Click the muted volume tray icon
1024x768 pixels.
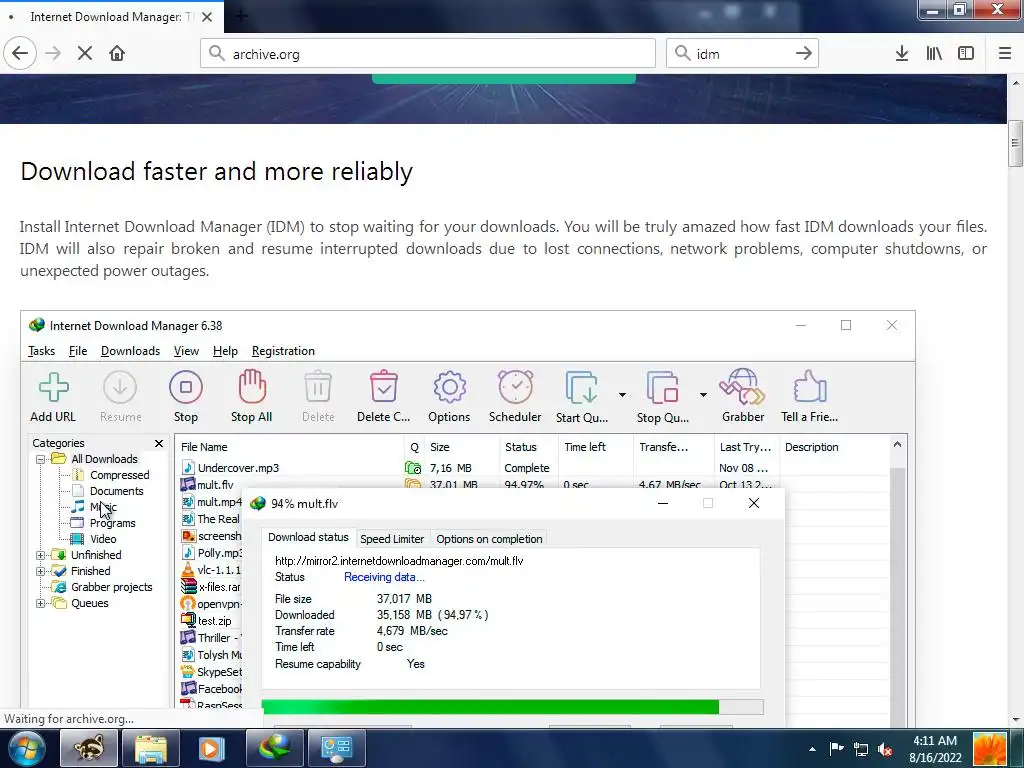click(x=886, y=749)
